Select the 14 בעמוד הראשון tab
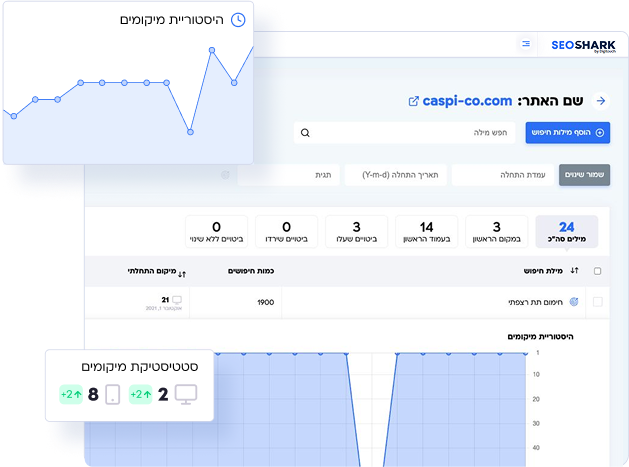 click(426, 231)
